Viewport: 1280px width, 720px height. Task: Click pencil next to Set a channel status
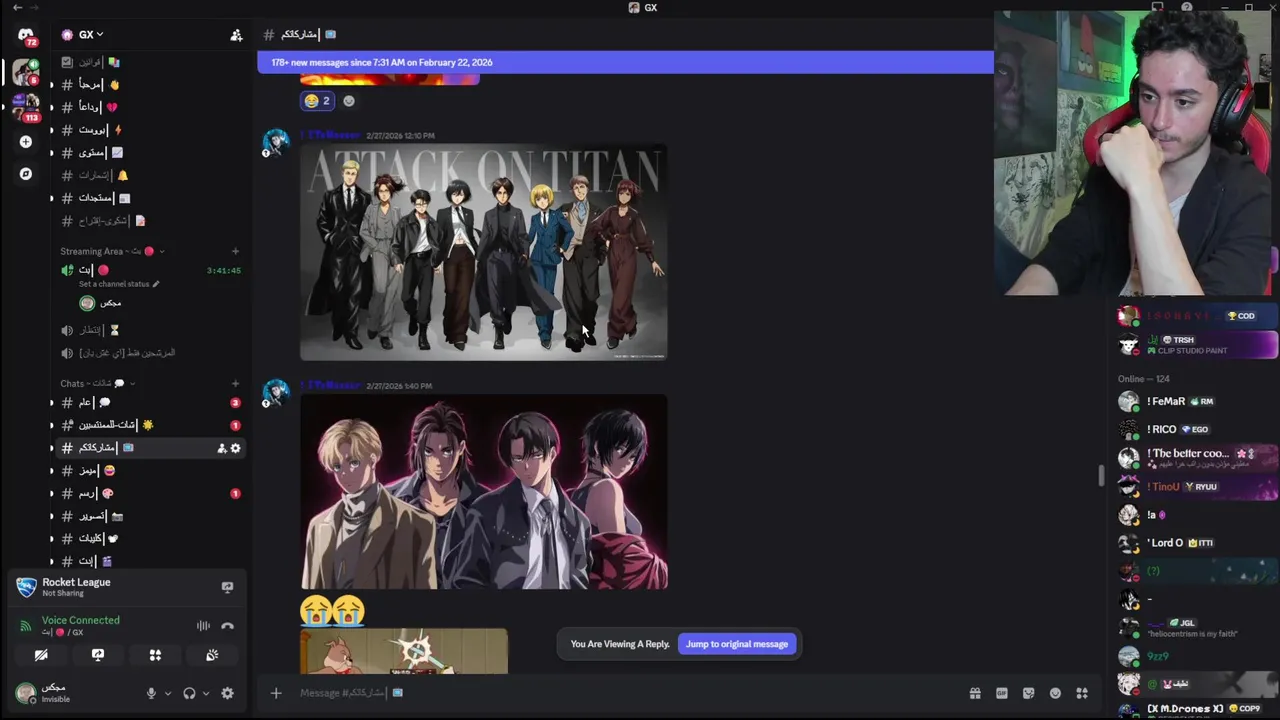pos(156,284)
